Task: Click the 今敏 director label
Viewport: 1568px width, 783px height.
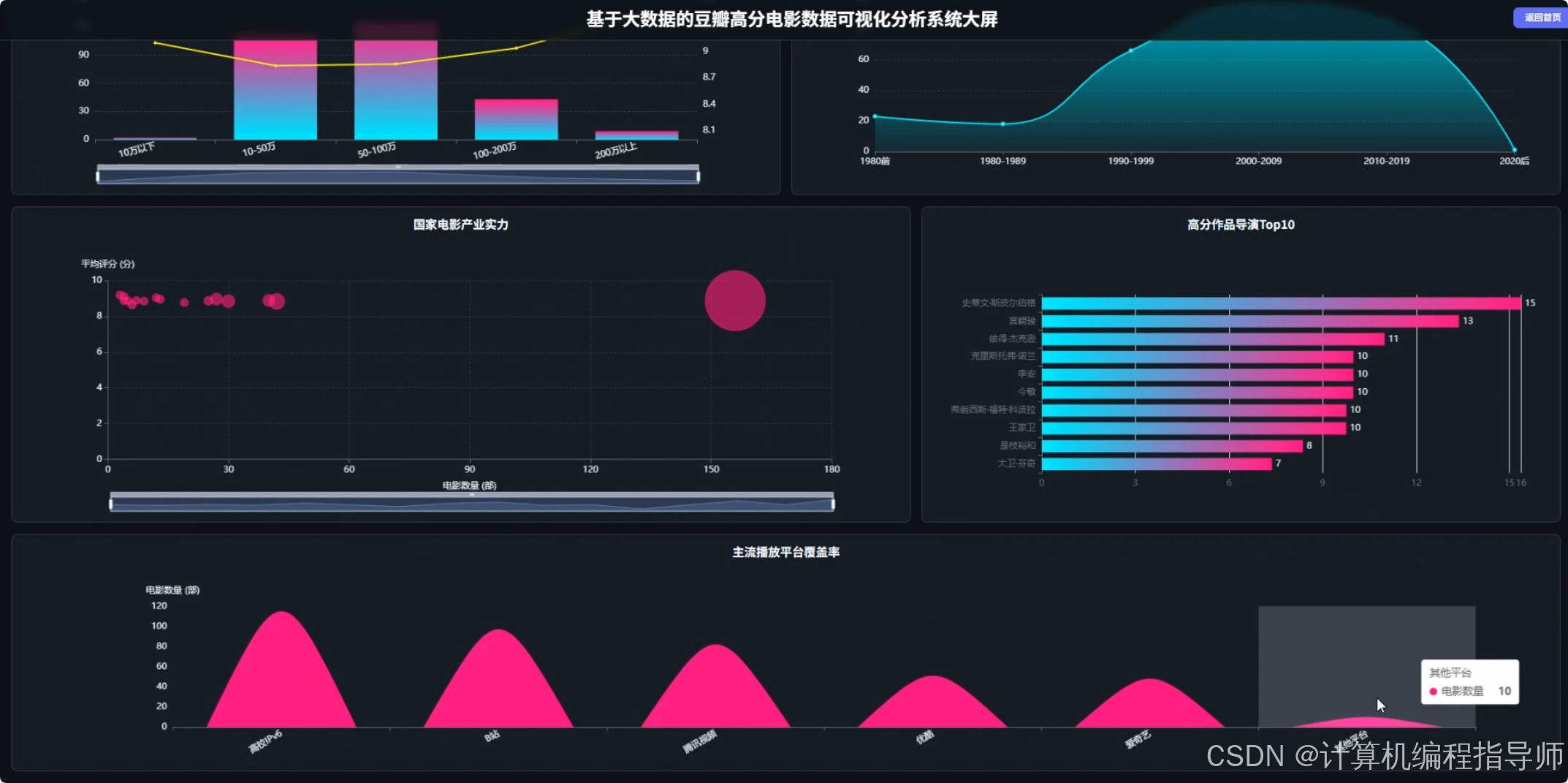Action: pos(1026,392)
